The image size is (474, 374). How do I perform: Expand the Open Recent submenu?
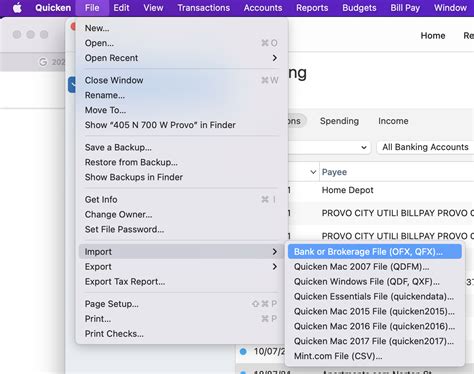182,58
